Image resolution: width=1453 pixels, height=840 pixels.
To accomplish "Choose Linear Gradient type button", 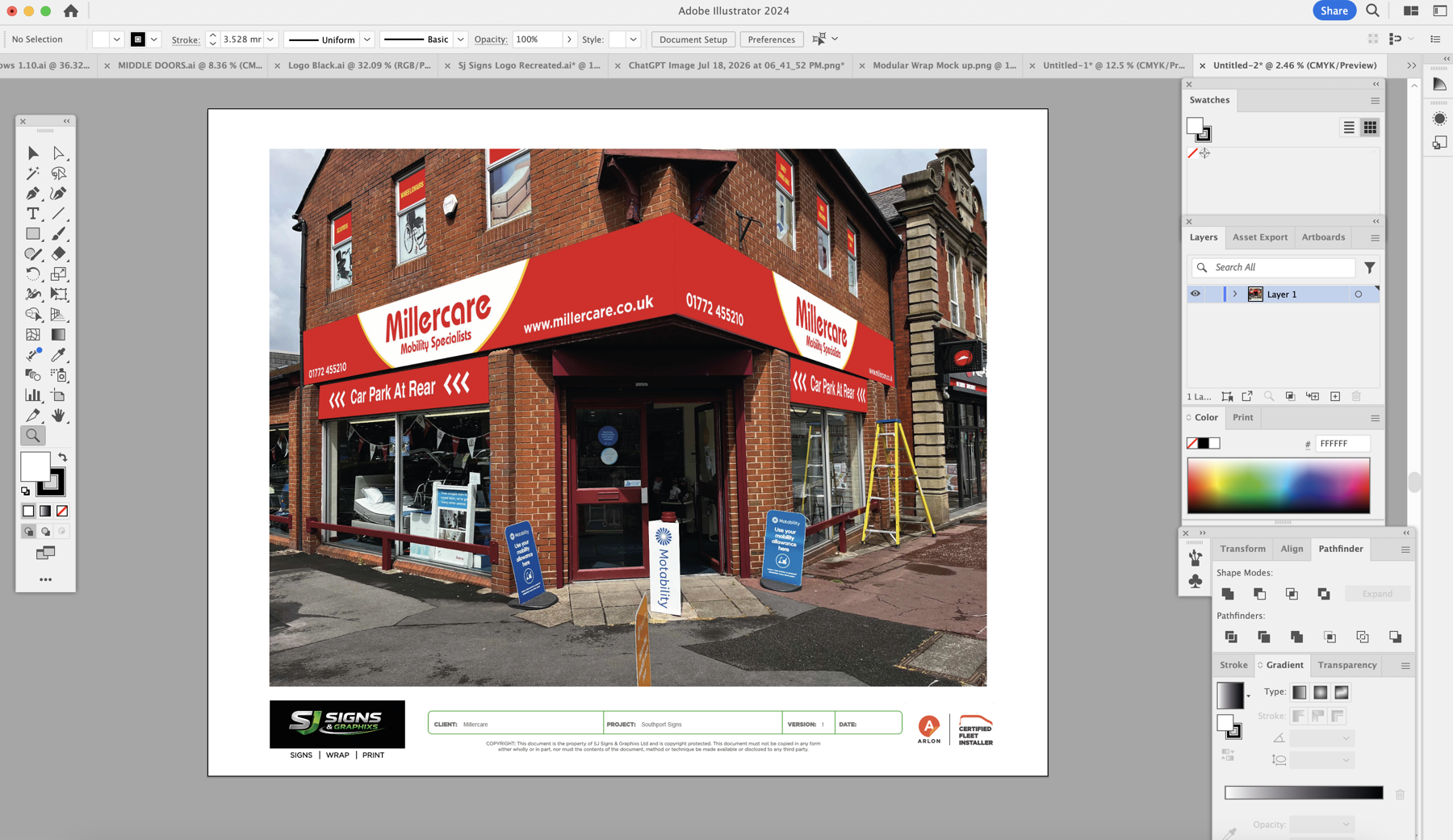I will 1299,692.
